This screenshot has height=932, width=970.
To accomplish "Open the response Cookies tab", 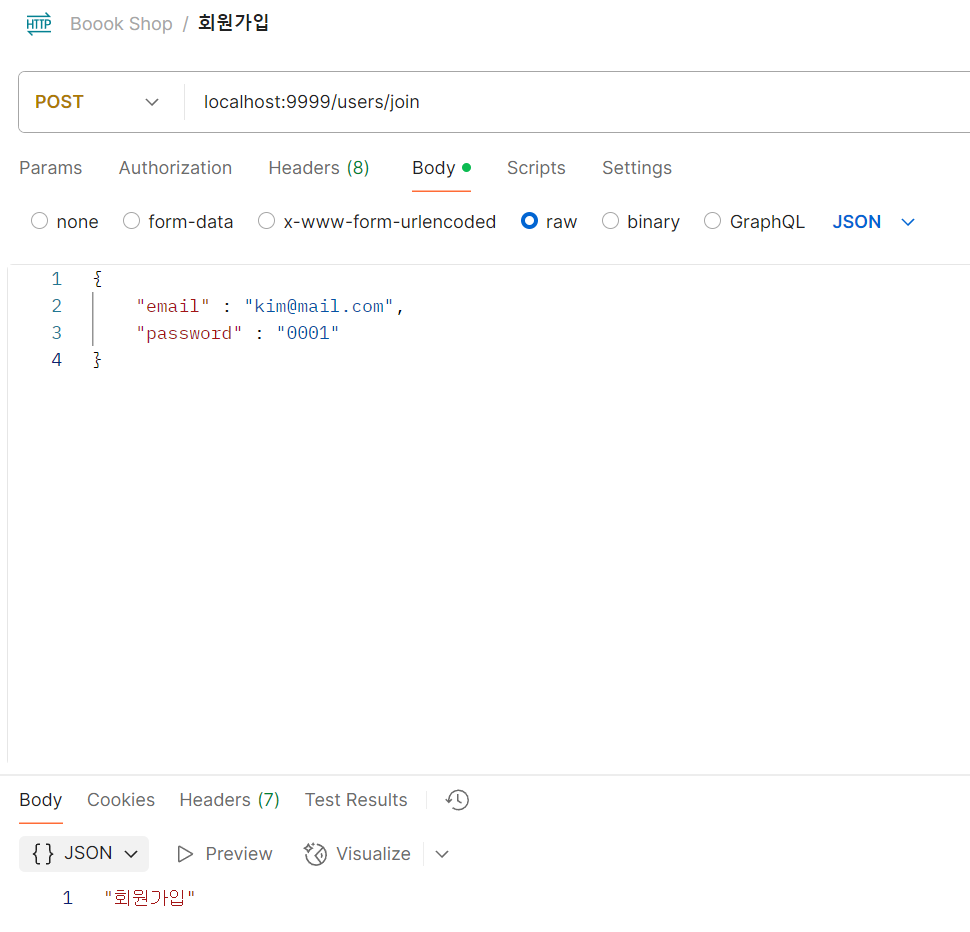I will click(121, 800).
